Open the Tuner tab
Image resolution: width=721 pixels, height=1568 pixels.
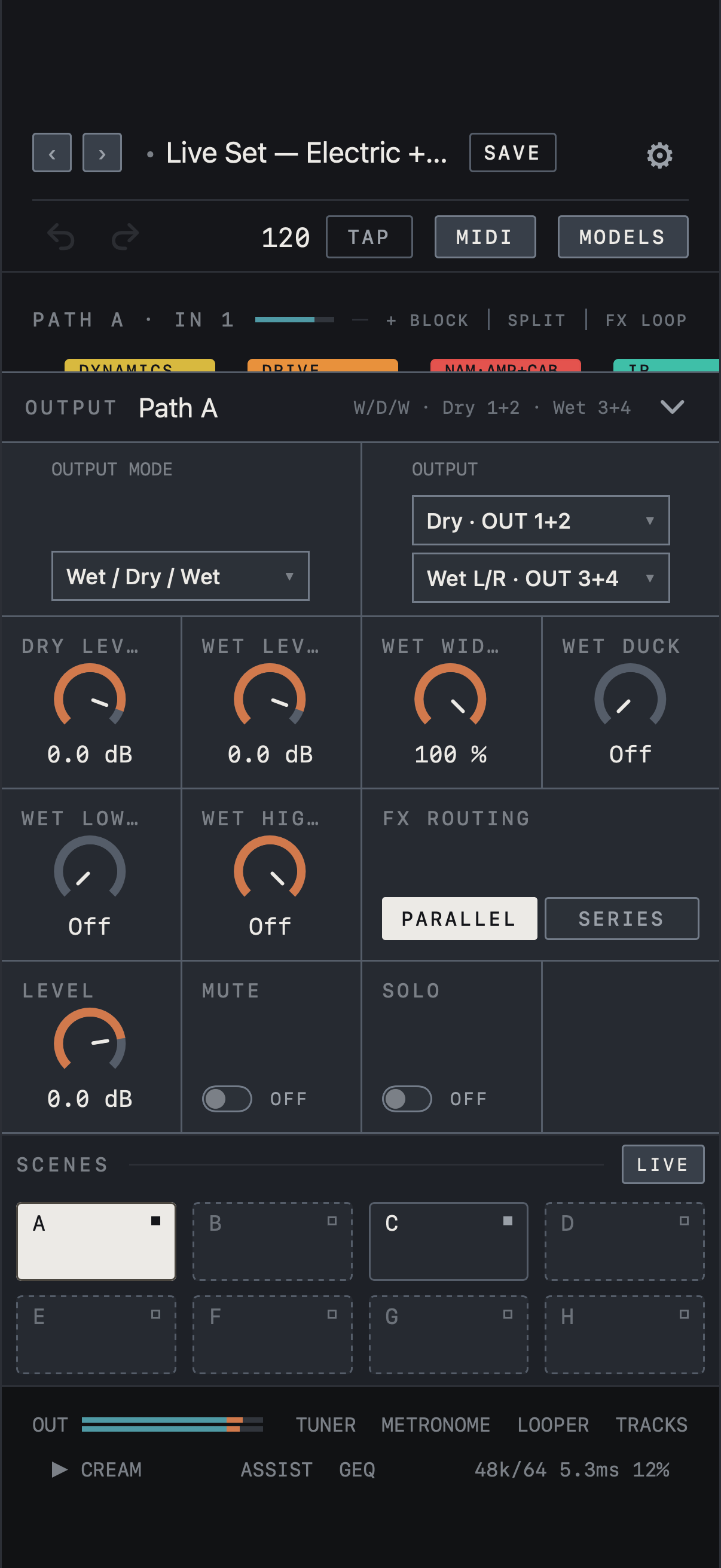point(325,1425)
